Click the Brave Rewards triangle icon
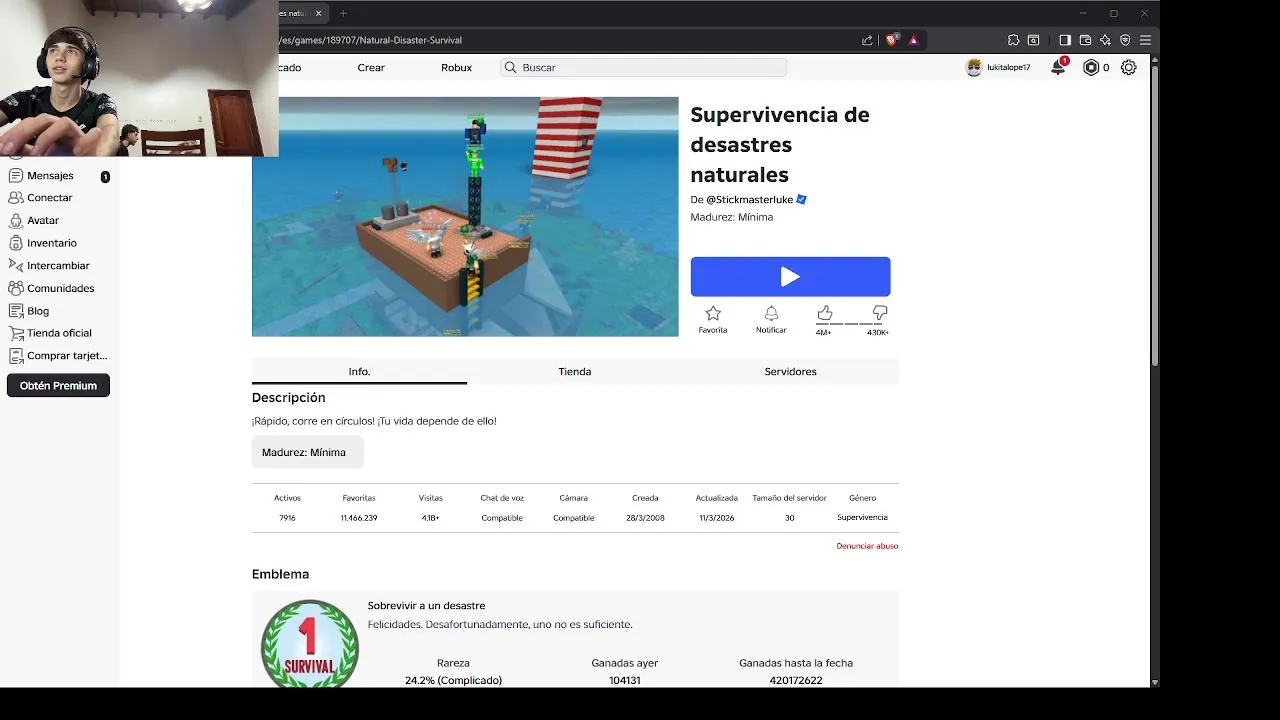Screen dimensions: 1280x720 913,40
